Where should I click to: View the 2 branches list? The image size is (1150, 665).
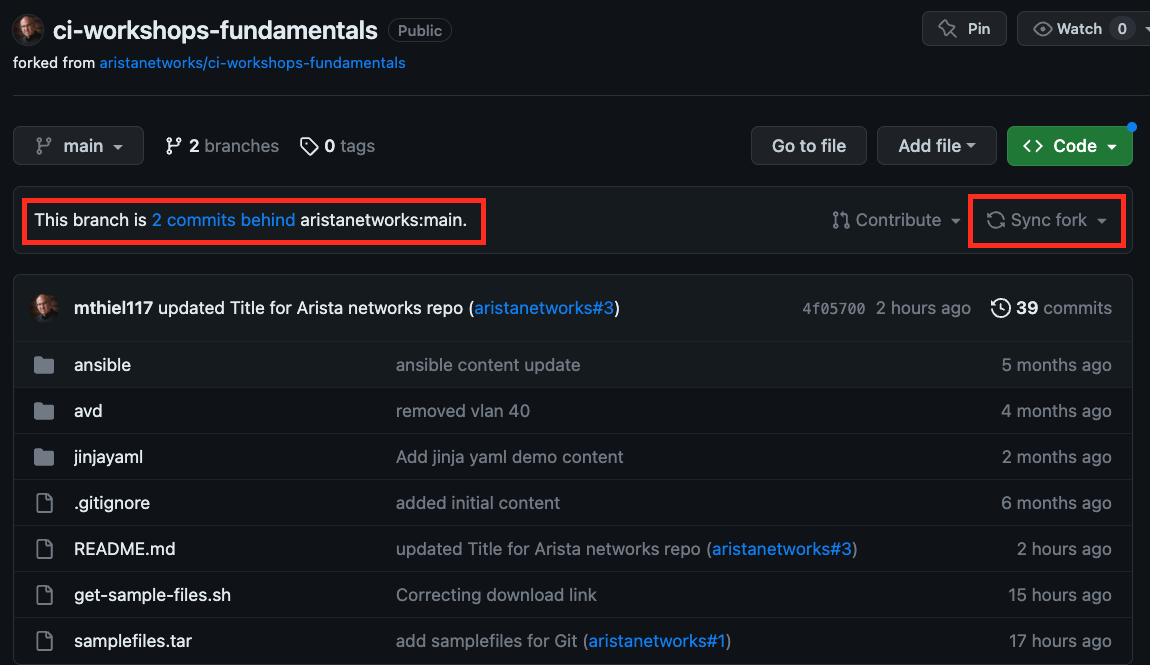coord(222,146)
